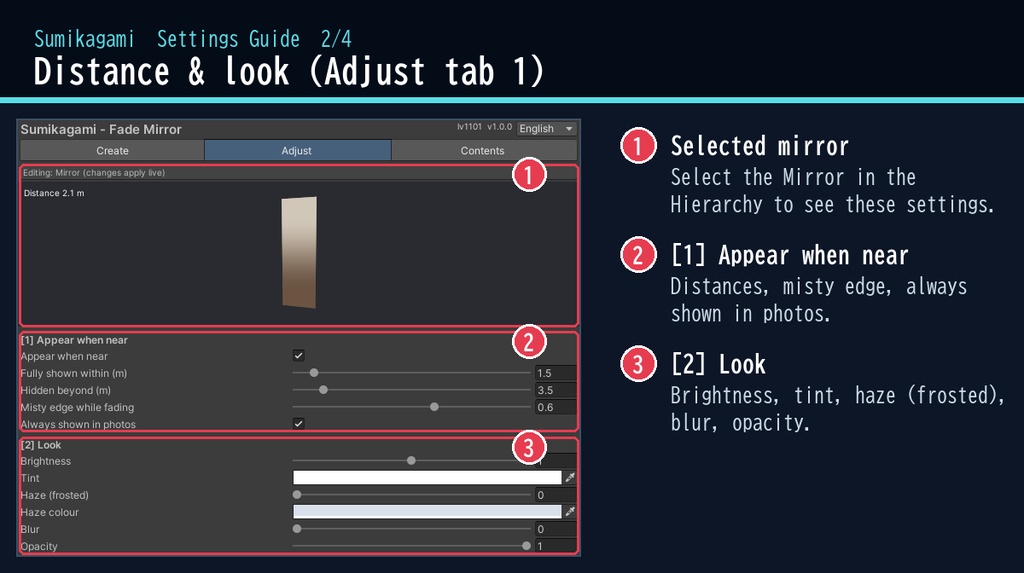Toggle the Appear when near checkbox
1024x573 pixels.
point(298,355)
